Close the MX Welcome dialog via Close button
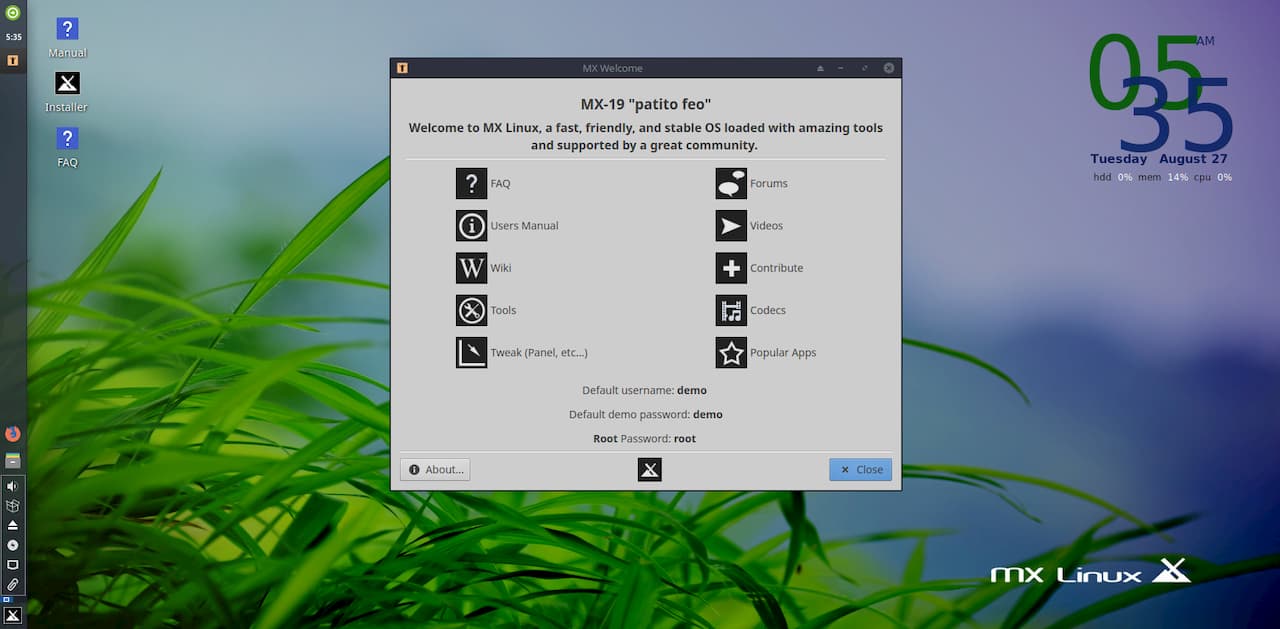1280x629 pixels. click(x=860, y=470)
